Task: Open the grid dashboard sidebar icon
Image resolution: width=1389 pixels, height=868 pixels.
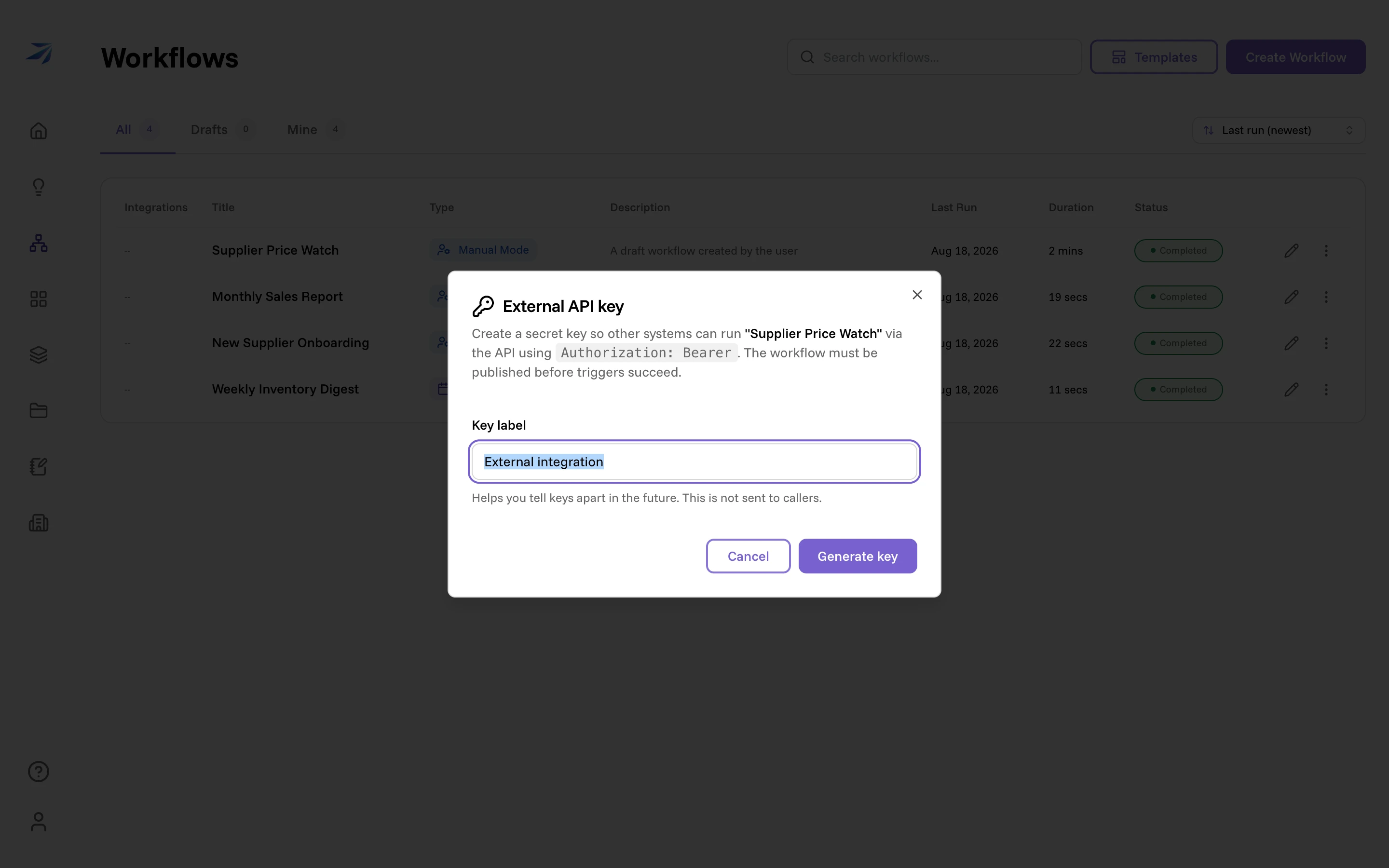Action: (39, 298)
